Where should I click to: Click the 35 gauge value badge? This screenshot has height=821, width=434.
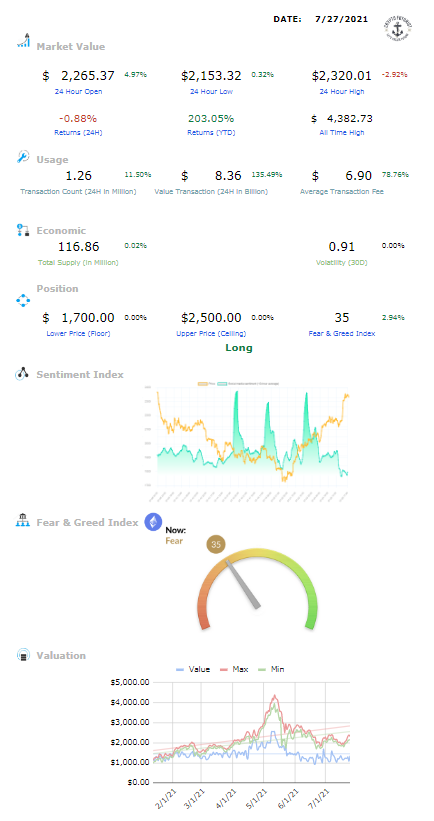tap(216, 545)
